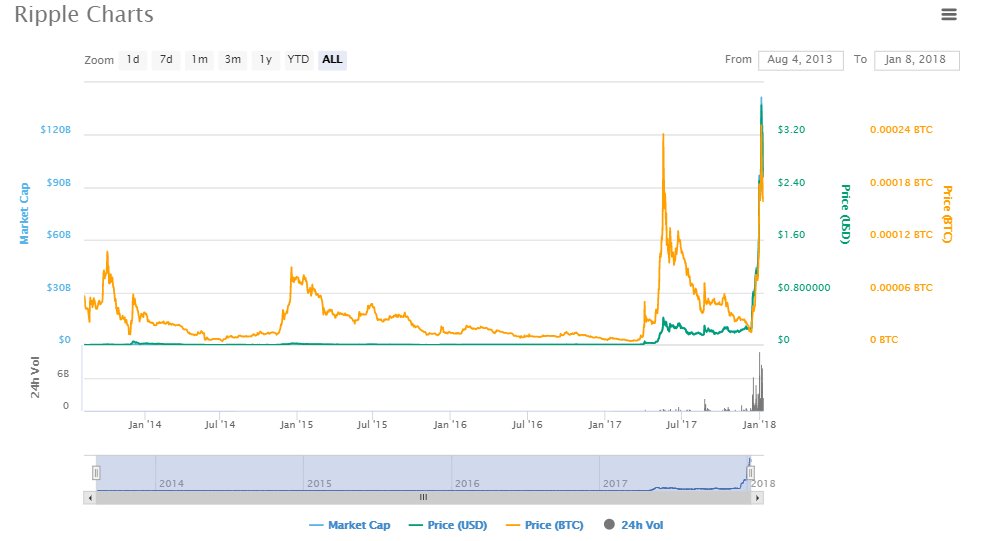The image size is (984, 541).
Task: Grab the navigator right range handle
Action: pyautogui.click(x=751, y=473)
